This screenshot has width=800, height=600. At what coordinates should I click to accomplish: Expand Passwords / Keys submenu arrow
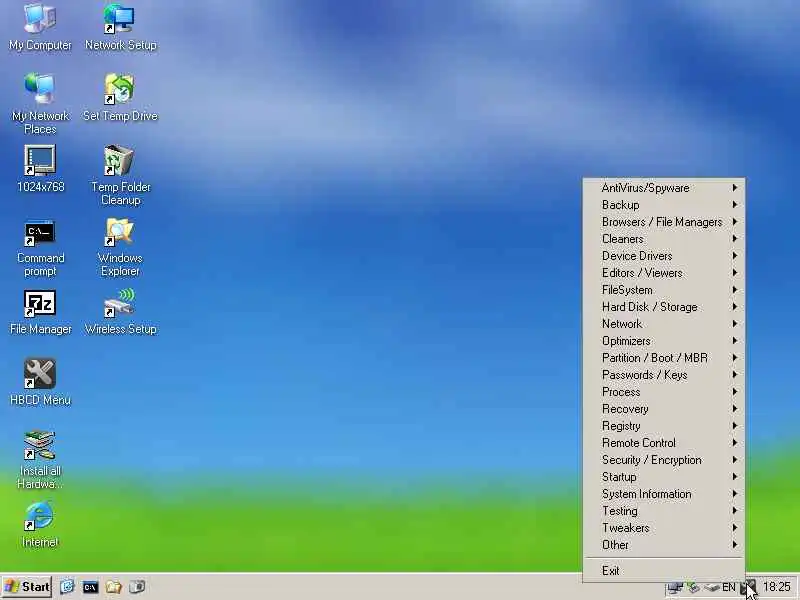735,374
